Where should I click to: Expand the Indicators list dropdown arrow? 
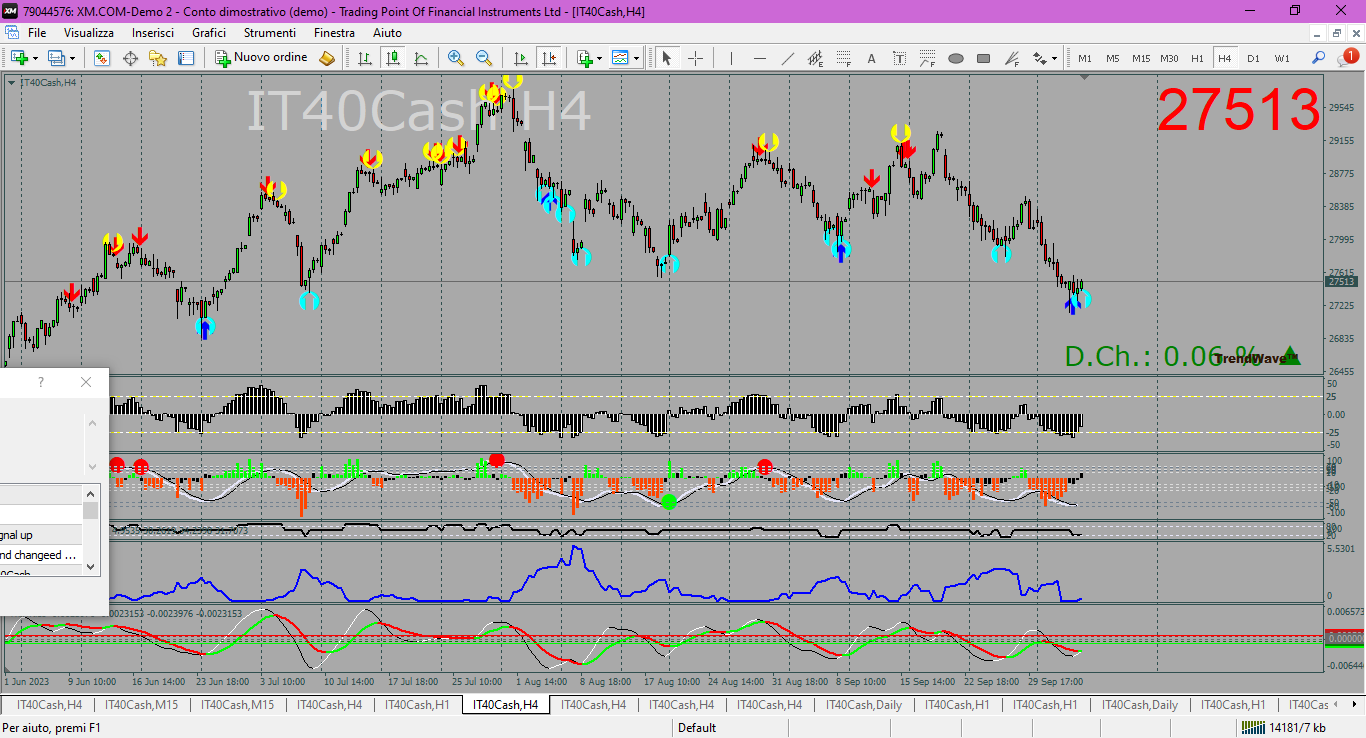pos(600,59)
